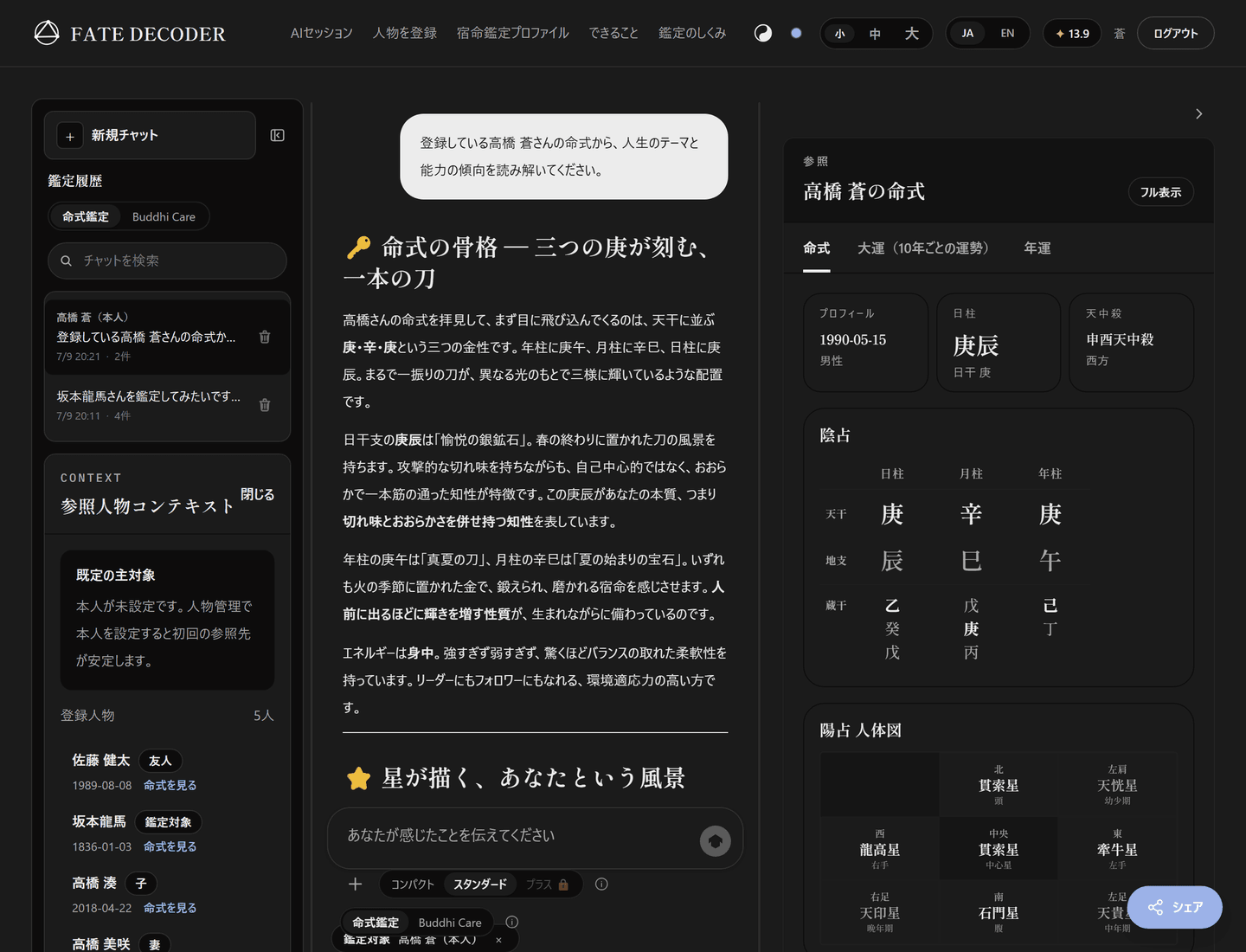Toggle the yin-yang theme icon
This screenshot has width=1246, height=952.
tap(763, 33)
